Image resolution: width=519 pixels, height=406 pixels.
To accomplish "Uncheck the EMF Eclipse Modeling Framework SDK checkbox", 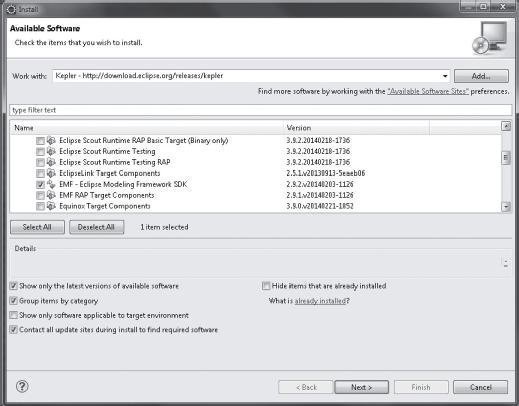I will tap(40, 184).
